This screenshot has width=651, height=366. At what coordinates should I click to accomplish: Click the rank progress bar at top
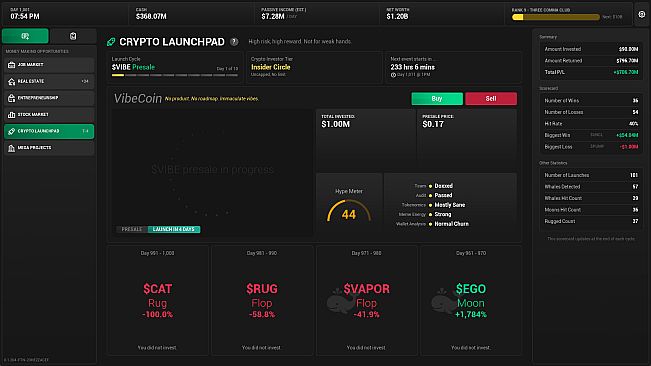coord(556,17)
